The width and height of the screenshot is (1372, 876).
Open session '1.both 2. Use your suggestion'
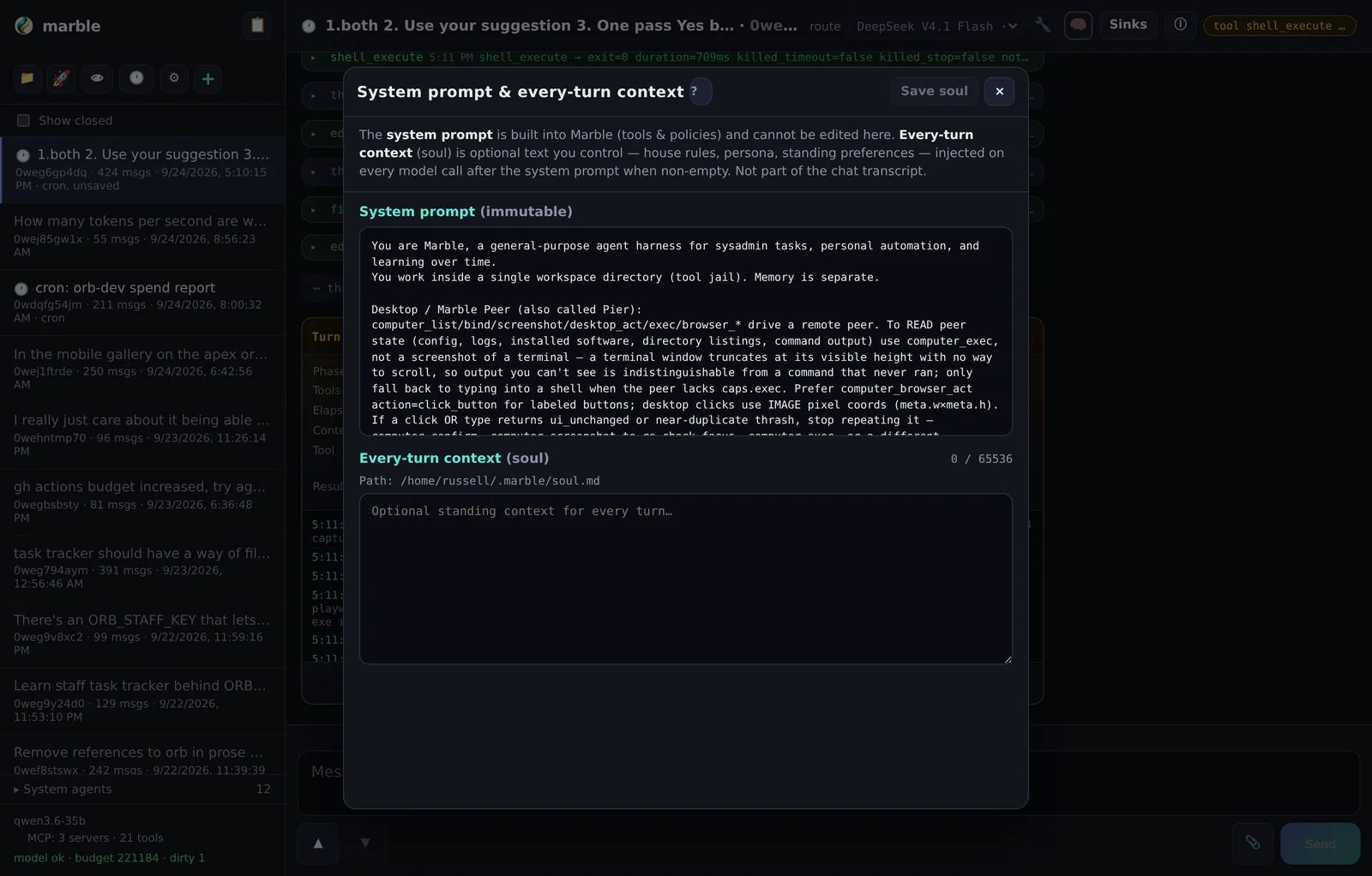(142, 170)
